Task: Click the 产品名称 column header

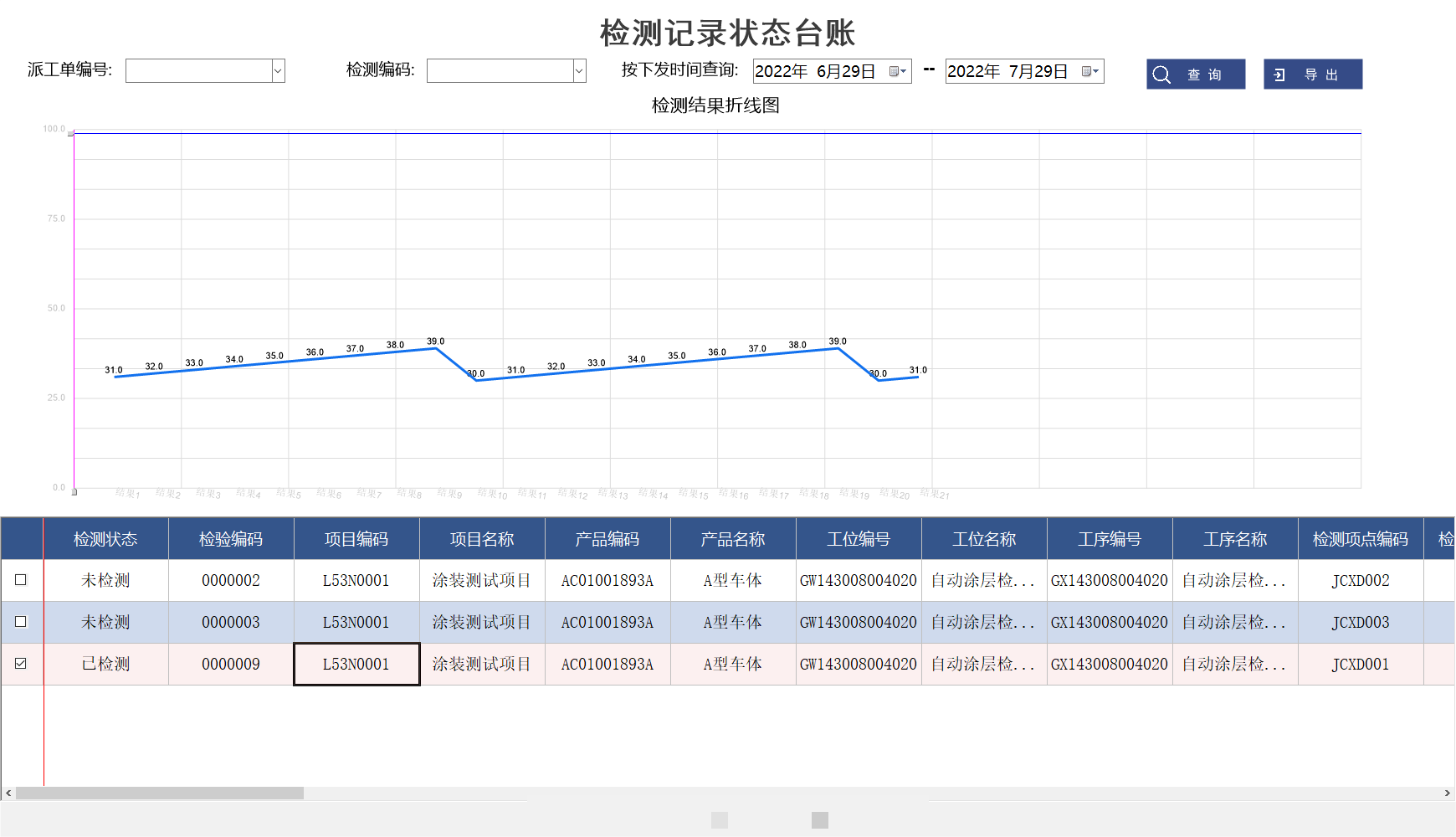Action: (733, 539)
